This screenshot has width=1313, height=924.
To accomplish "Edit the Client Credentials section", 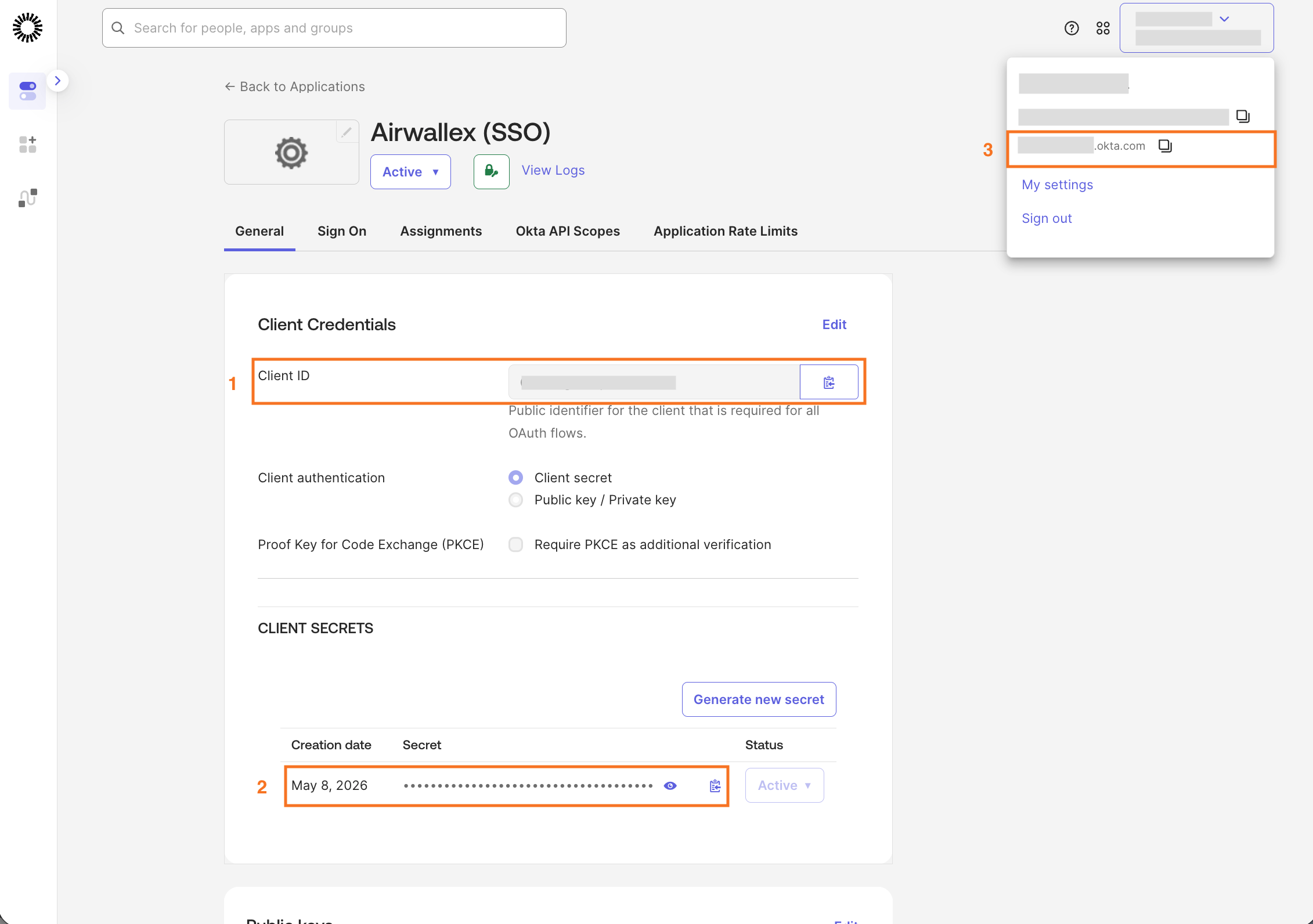I will [x=834, y=324].
